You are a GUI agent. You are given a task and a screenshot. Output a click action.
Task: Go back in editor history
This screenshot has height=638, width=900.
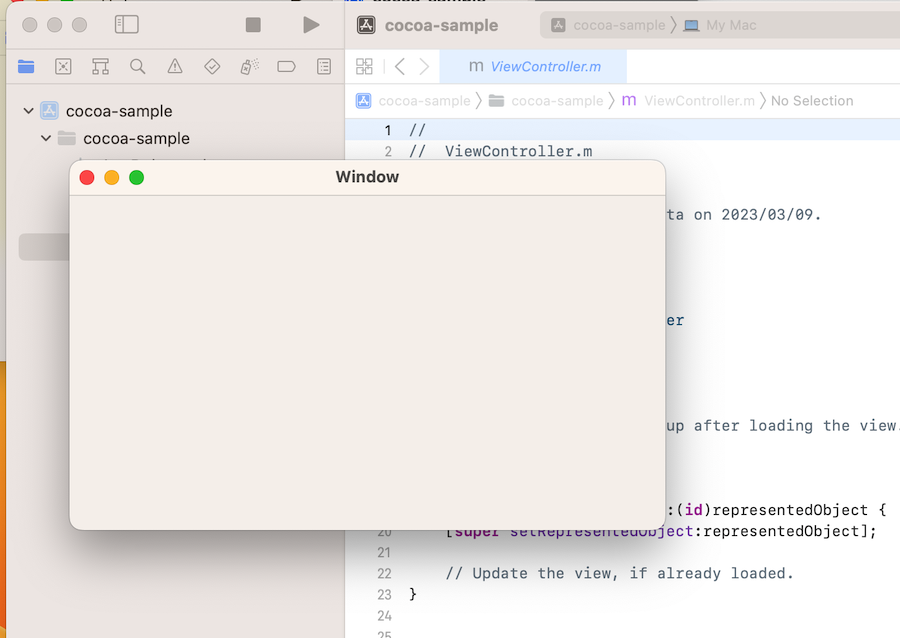click(x=400, y=66)
